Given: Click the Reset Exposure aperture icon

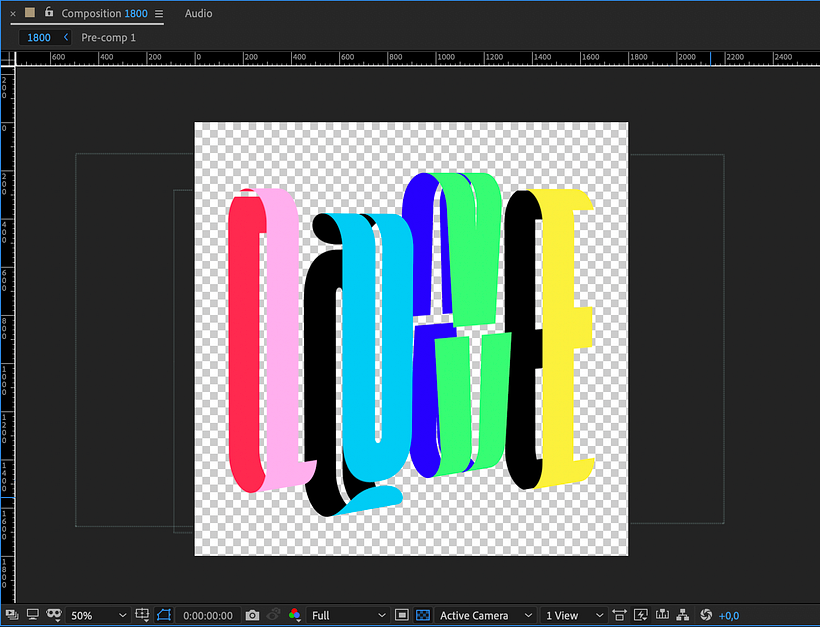Looking at the screenshot, I should pyautogui.click(x=706, y=615).
